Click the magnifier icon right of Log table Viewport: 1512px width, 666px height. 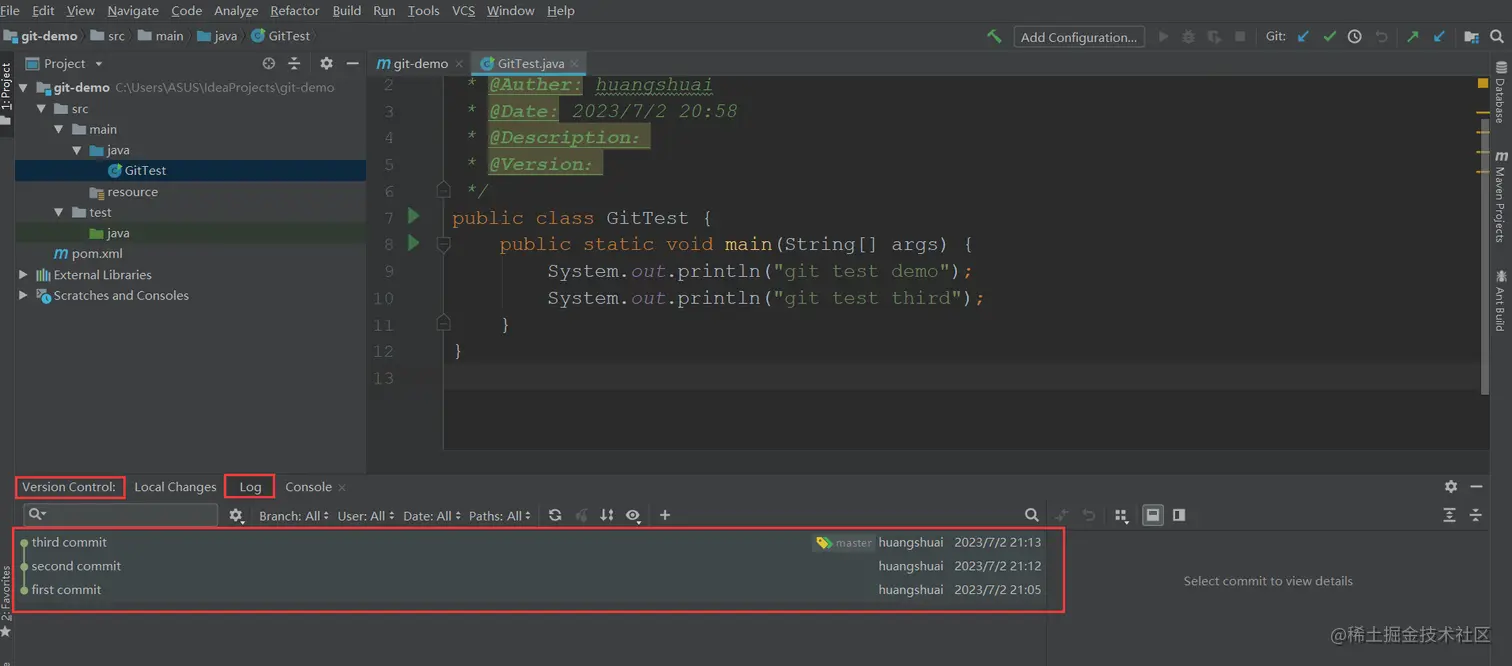1031,515
